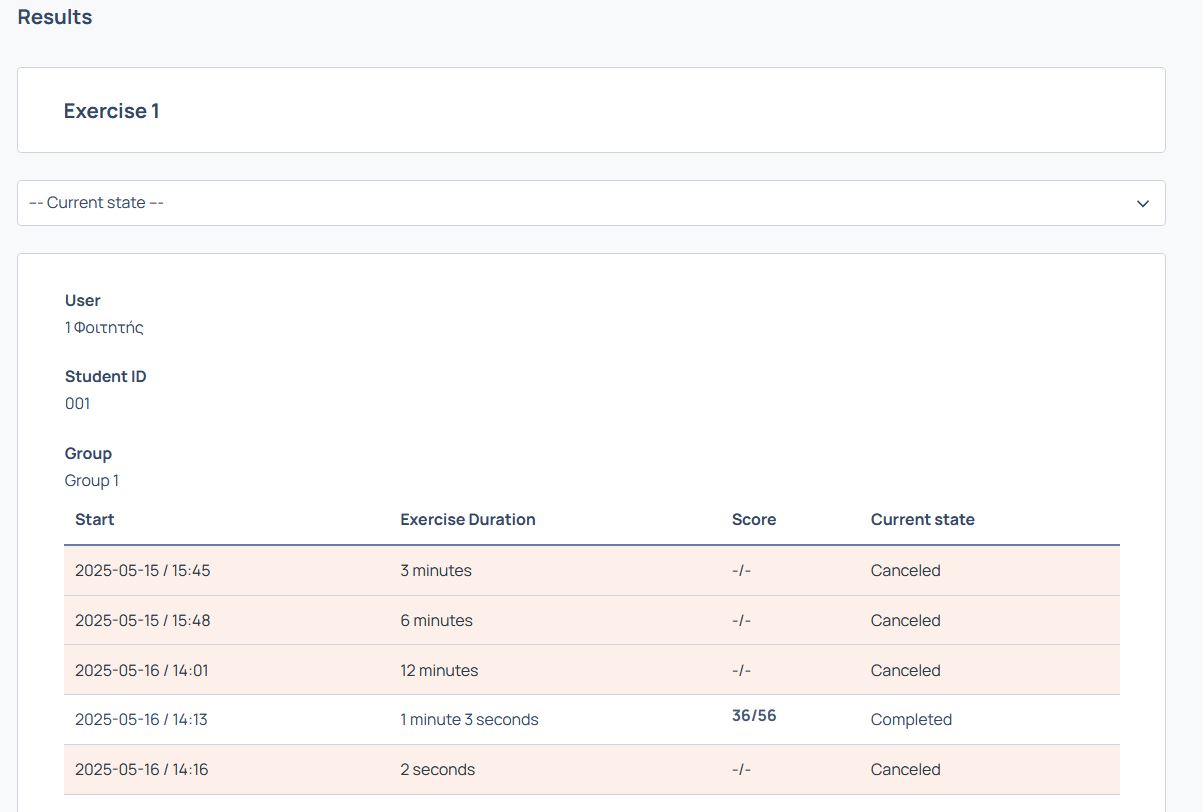1203x812 pixels.
Task: Select the 2025-05-15 / 15:48 attempt row
Action: (592, 620)
